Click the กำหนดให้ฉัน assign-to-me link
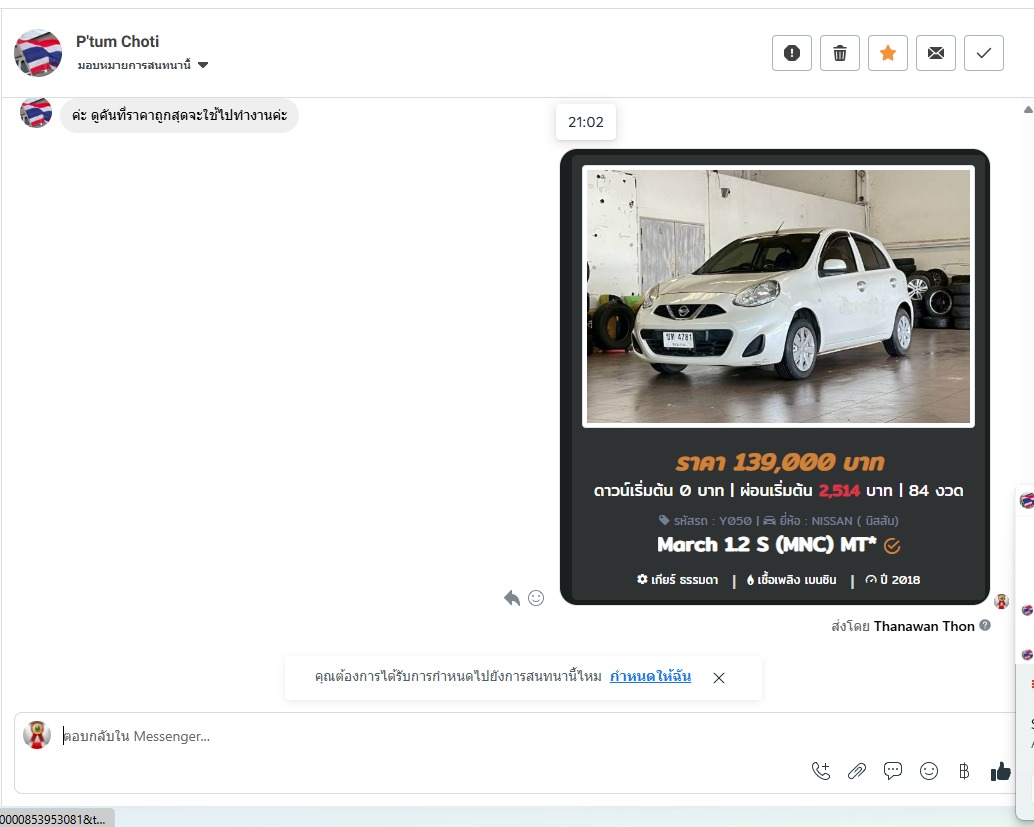Viewport: 1034px width, 827px height. 650,676
